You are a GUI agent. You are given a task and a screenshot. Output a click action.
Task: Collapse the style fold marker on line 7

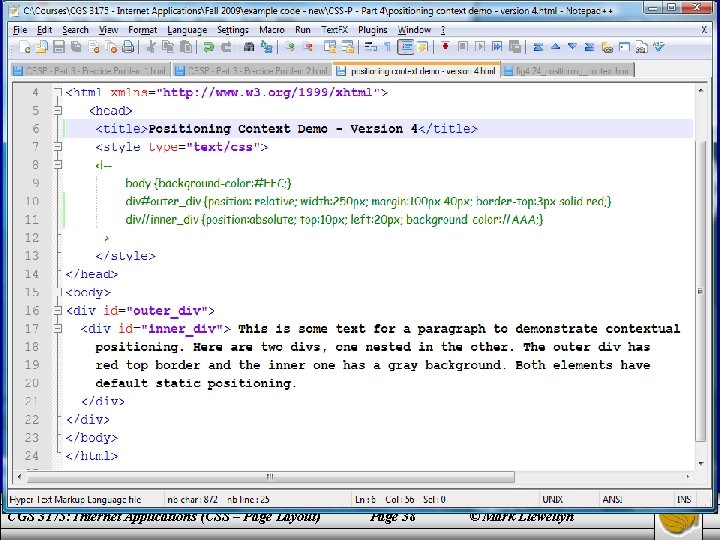click(58, 147)
